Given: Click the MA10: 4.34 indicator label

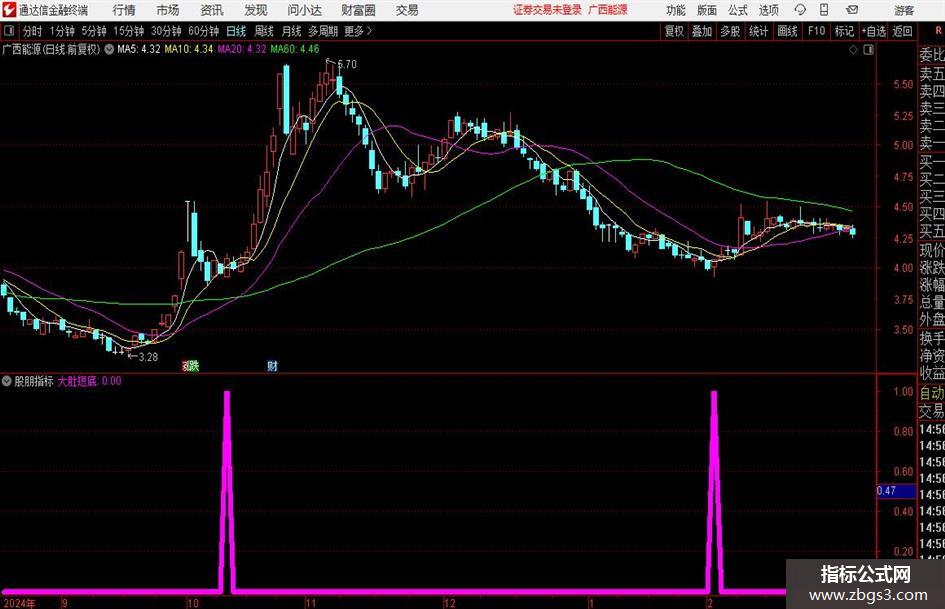Looking at the screenshot, I should [x=189, y=49].
